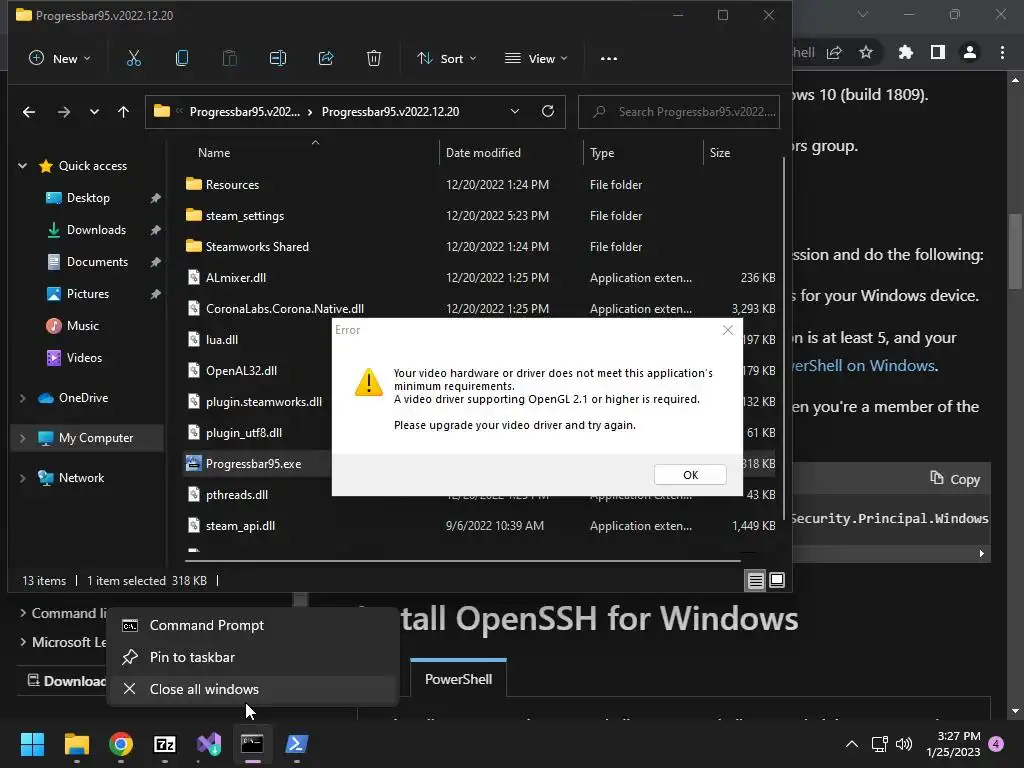
Task: Go back with the Explorer back arrow
Action: coord(29,112)
